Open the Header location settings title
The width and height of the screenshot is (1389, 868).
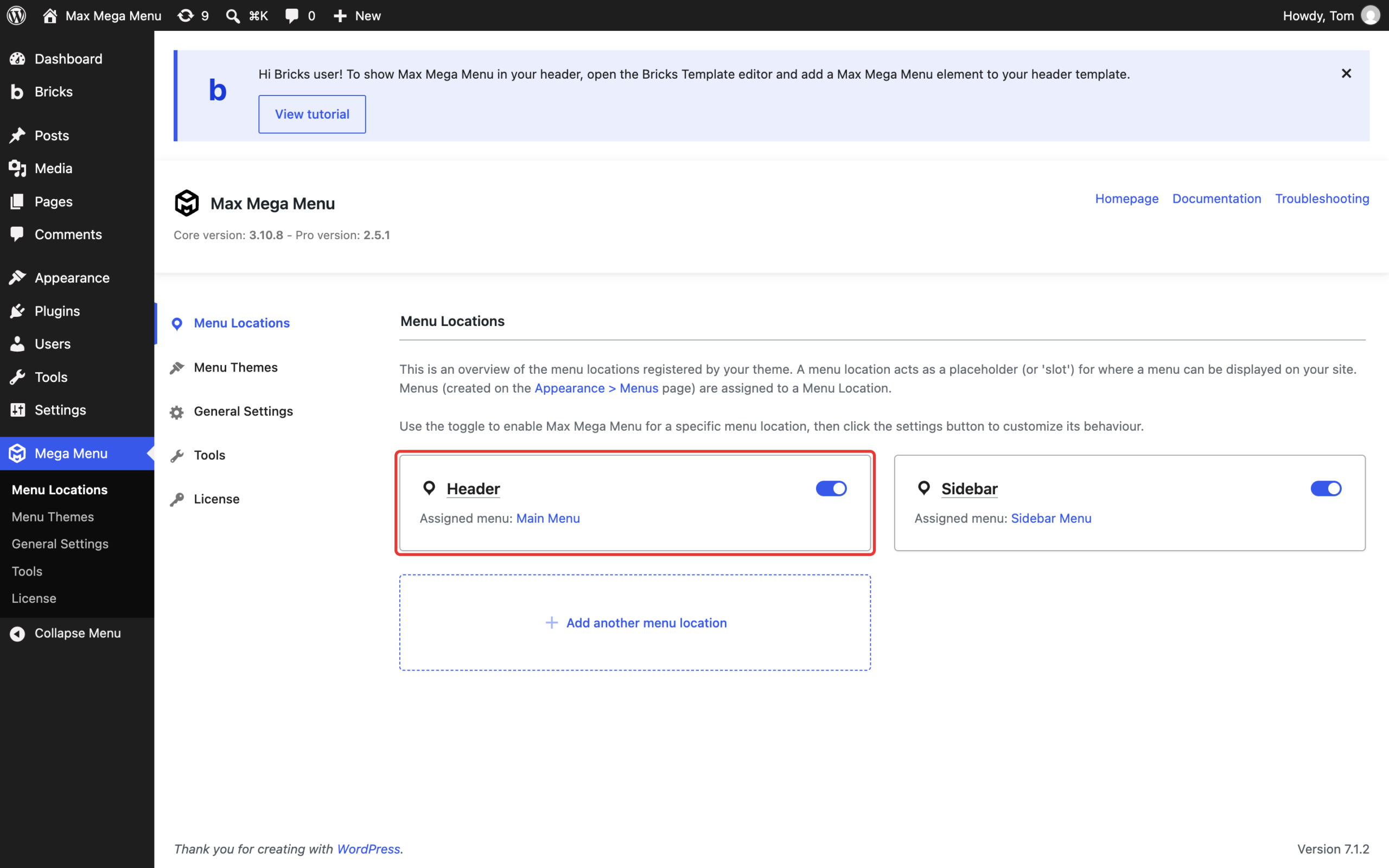pos(473,489)
